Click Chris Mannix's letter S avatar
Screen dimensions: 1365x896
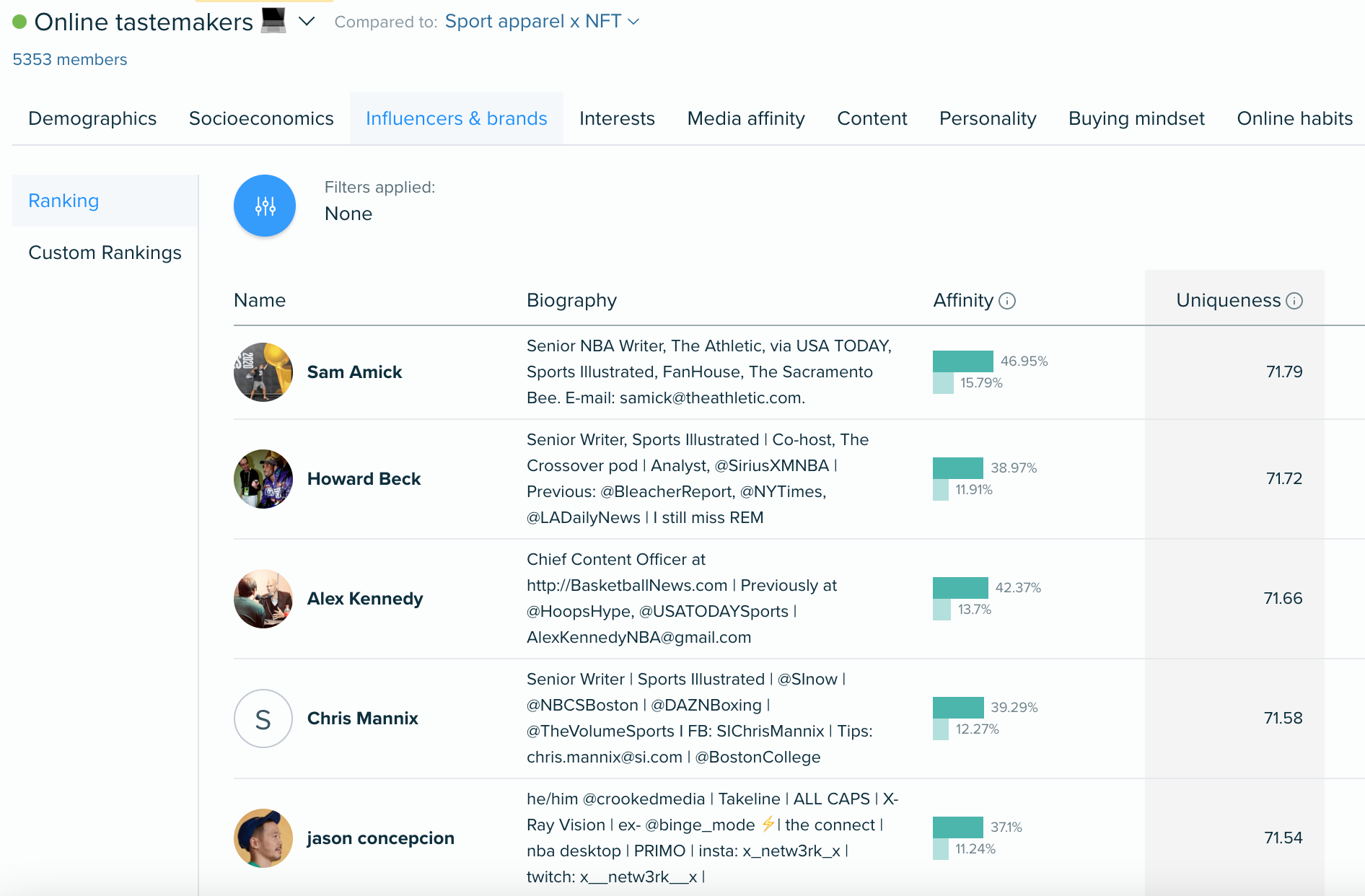pyautogui.click(x=263, y=719)
